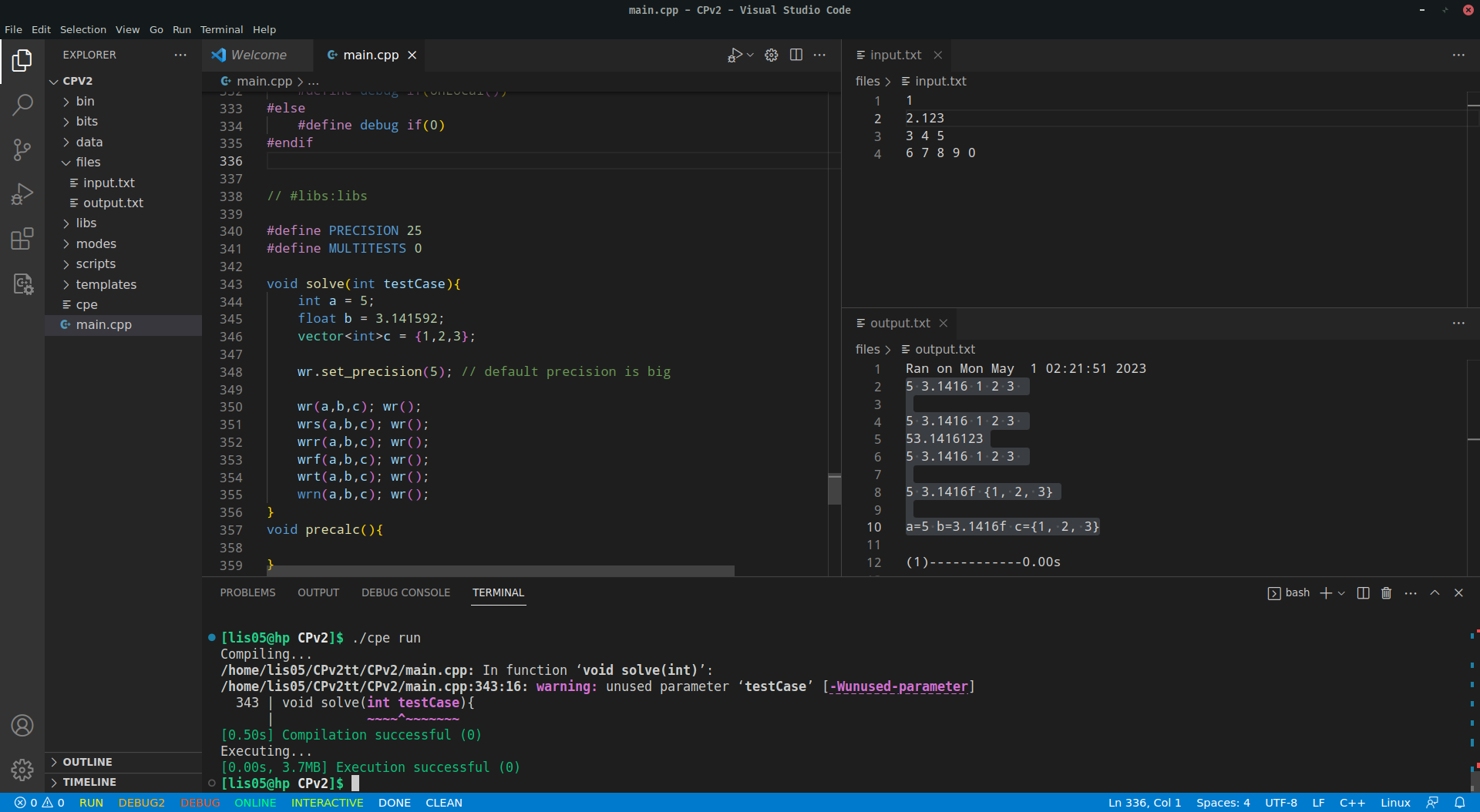Collapse the files folder
This screenshot has height=812, width=1480.
point(88,163)
